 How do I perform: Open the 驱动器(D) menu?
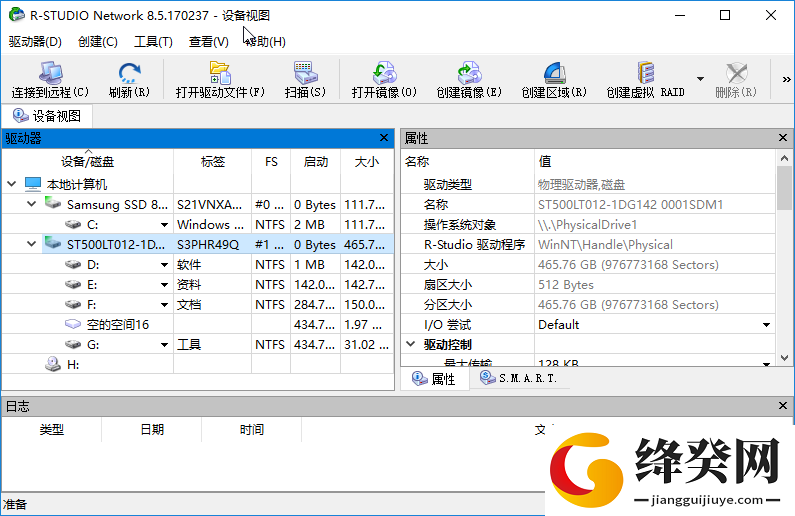coord(35,42)
